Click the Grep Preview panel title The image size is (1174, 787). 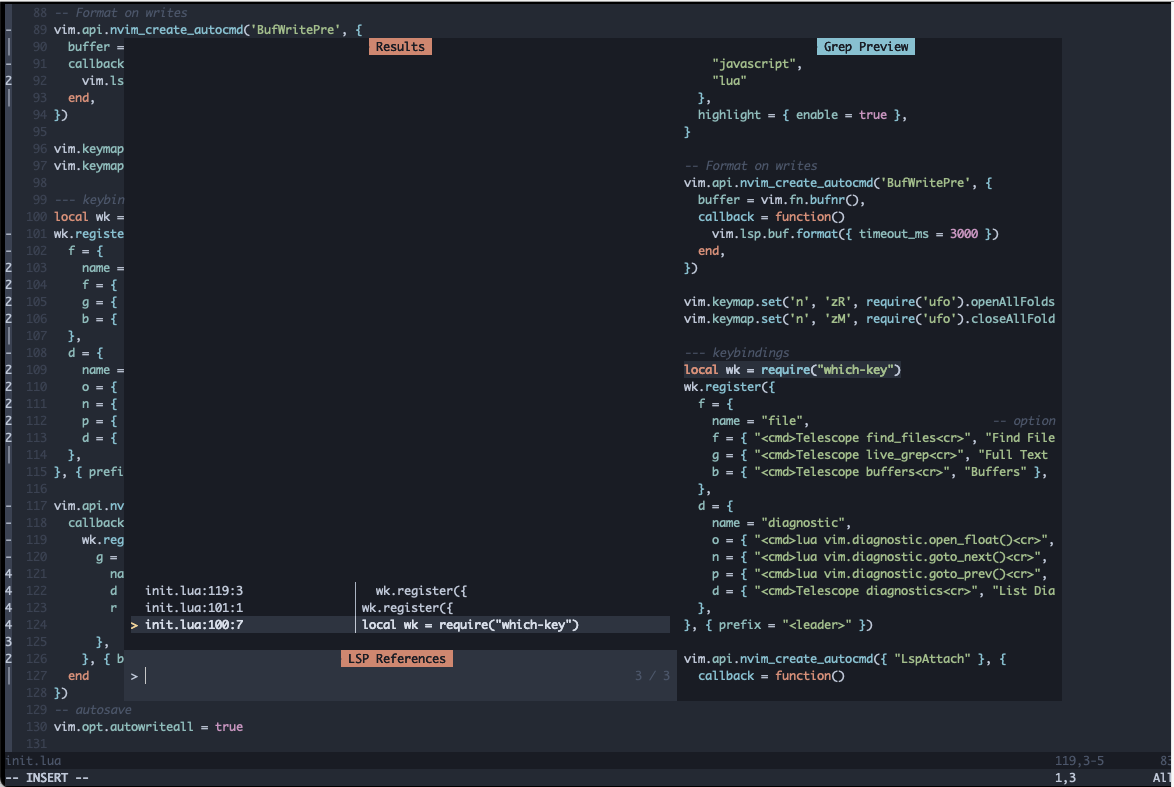865,46
